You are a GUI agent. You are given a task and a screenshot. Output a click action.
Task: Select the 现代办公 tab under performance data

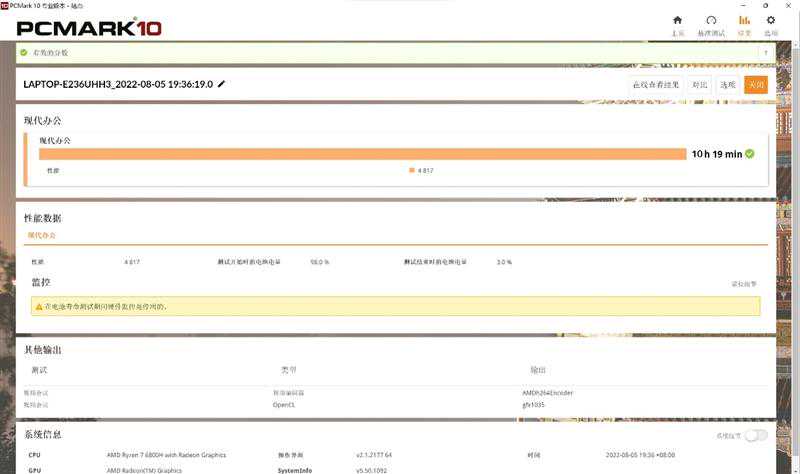point(42,235)
